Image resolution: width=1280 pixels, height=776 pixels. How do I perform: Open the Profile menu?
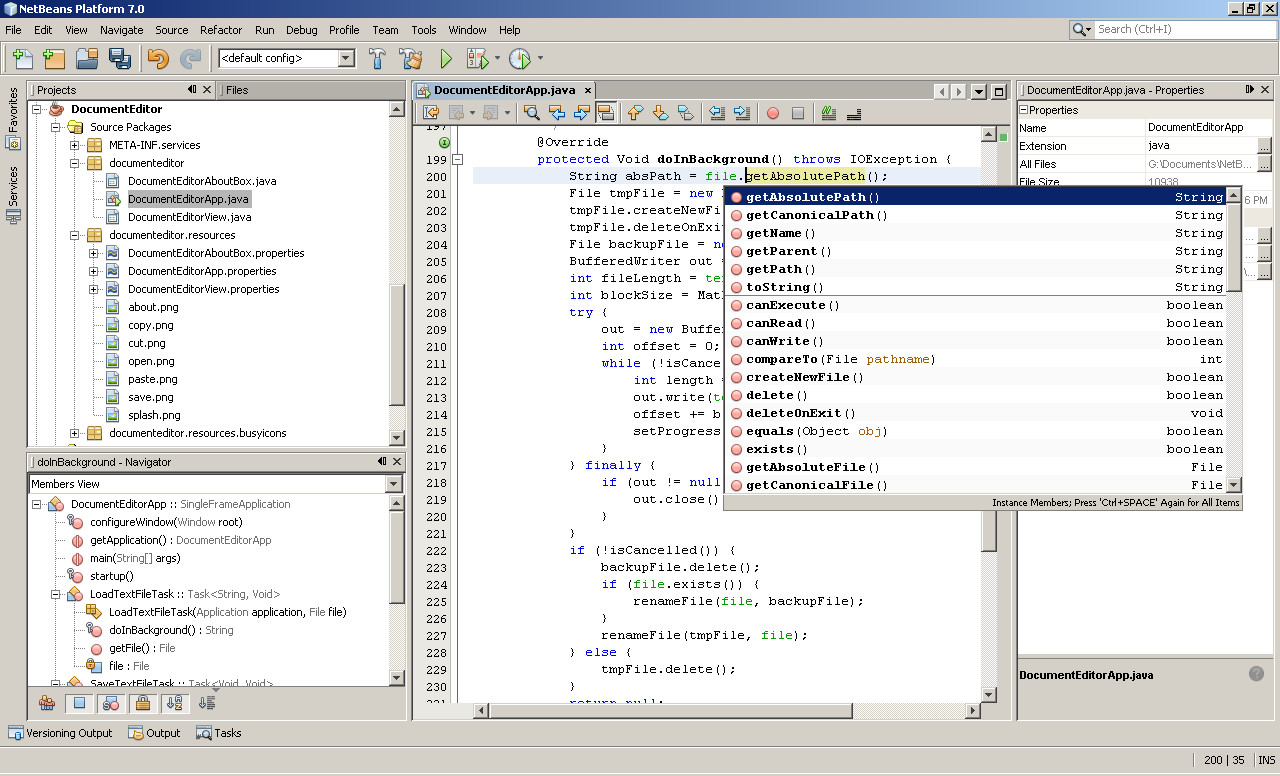point(344,30)
